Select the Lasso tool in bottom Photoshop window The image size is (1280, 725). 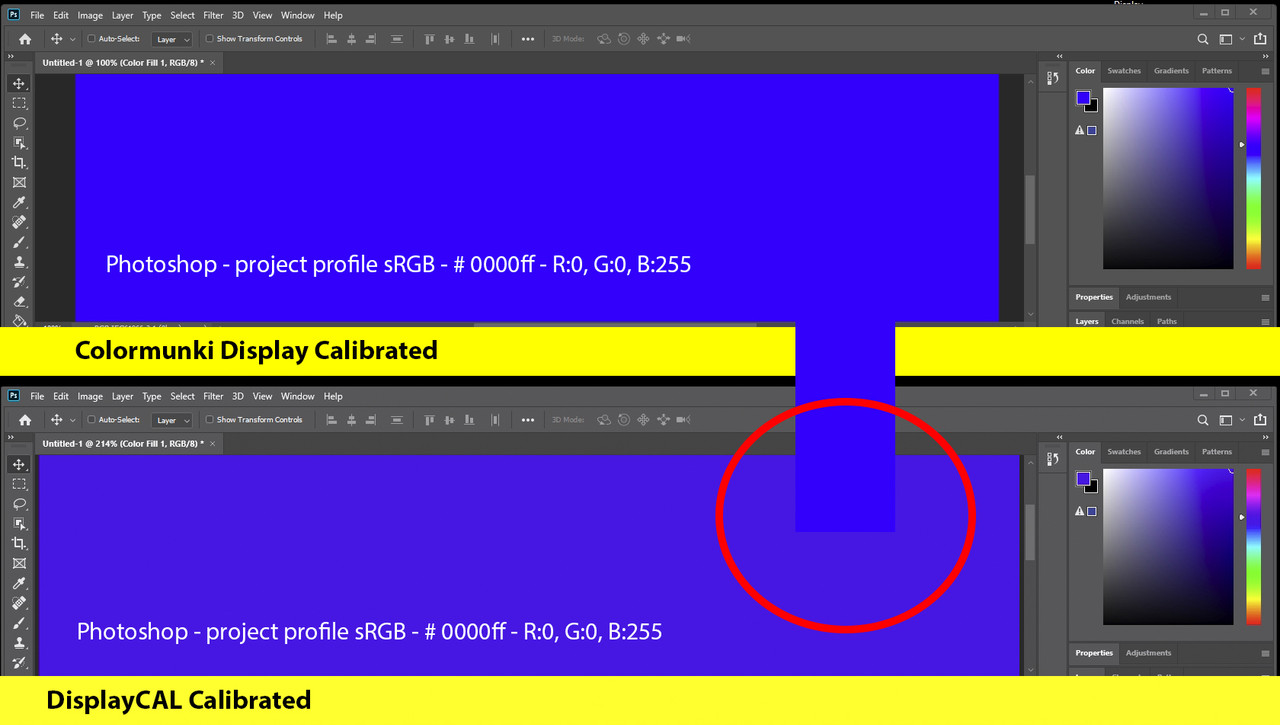pos(19,504)
